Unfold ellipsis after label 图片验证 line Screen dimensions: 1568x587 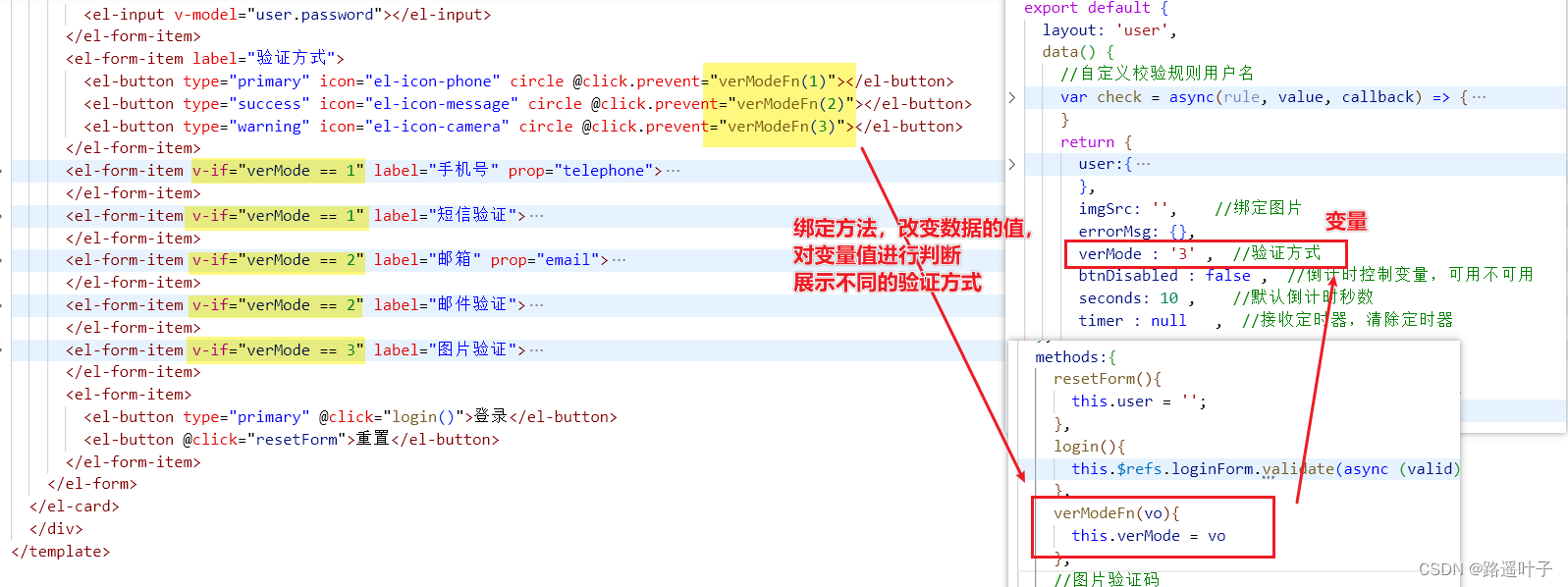click(536, 350)
